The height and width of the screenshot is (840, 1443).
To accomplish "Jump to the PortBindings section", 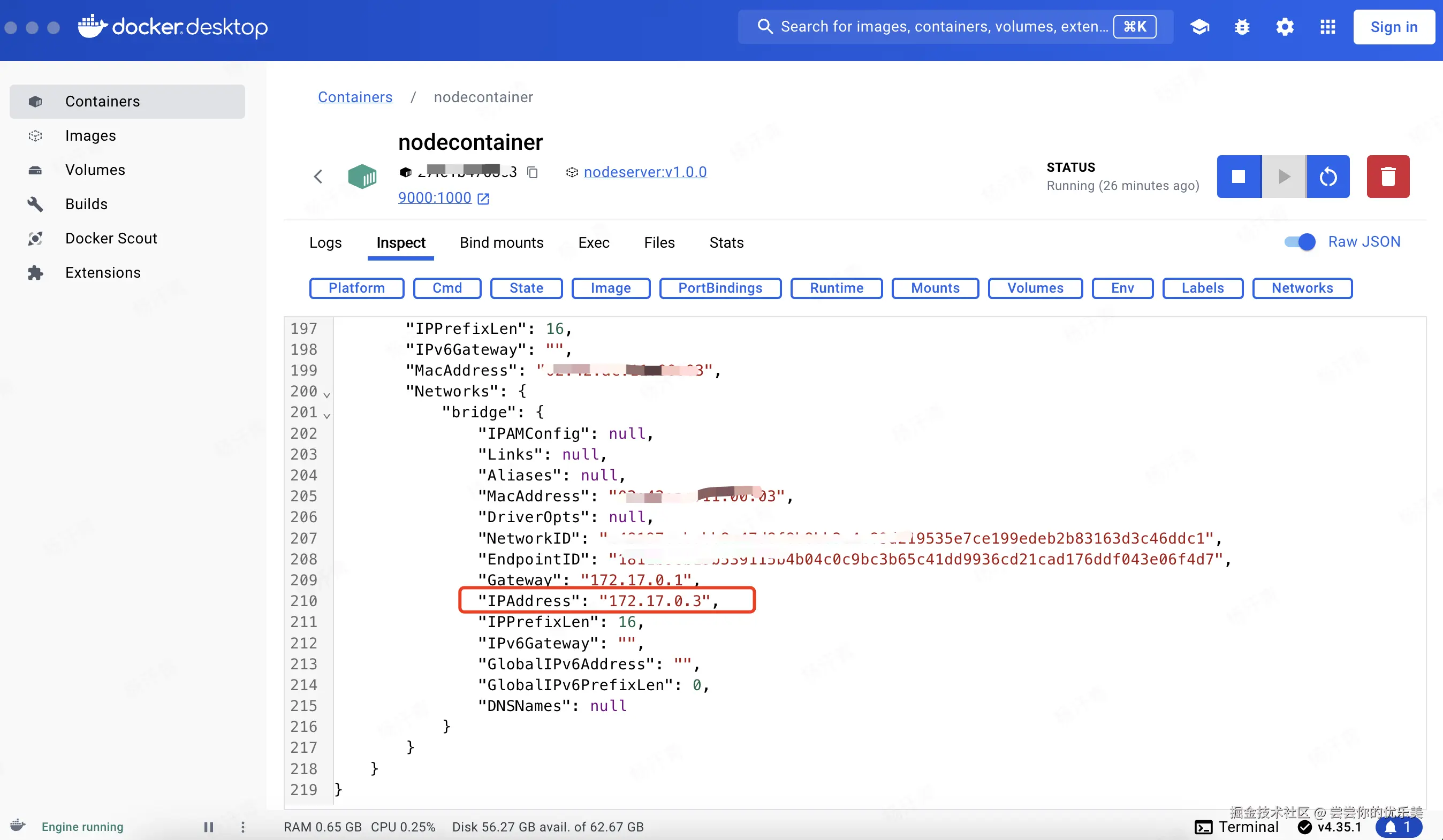I will pyautogui.click(x=720, y=288).
